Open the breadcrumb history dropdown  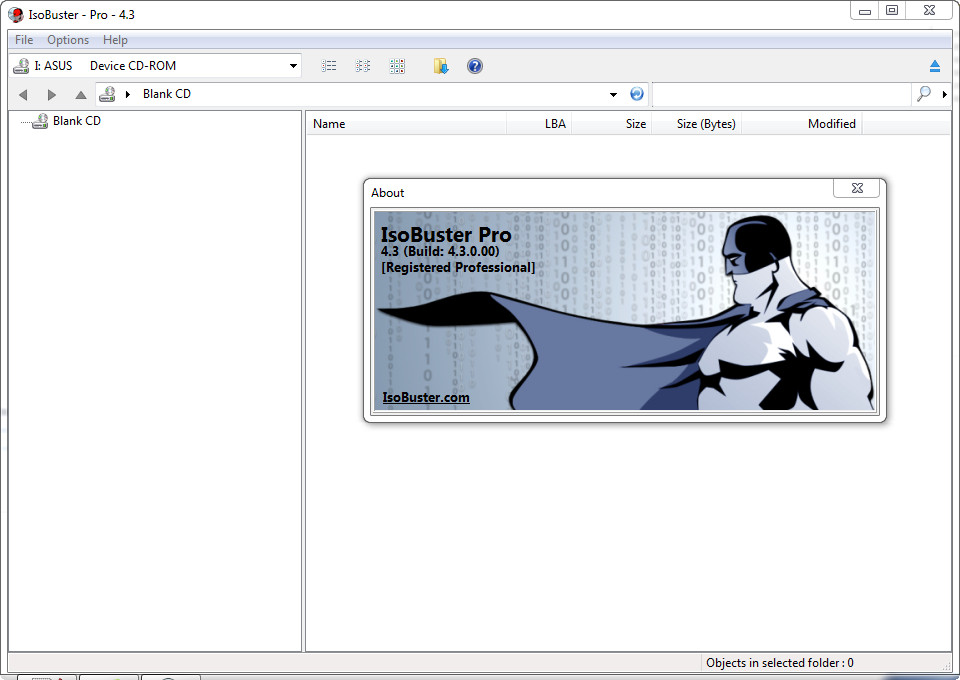click(x=613, y=94)
